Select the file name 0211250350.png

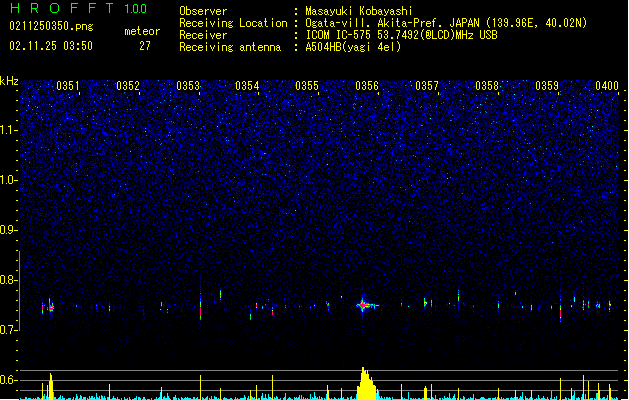click(x=51, y=26)
